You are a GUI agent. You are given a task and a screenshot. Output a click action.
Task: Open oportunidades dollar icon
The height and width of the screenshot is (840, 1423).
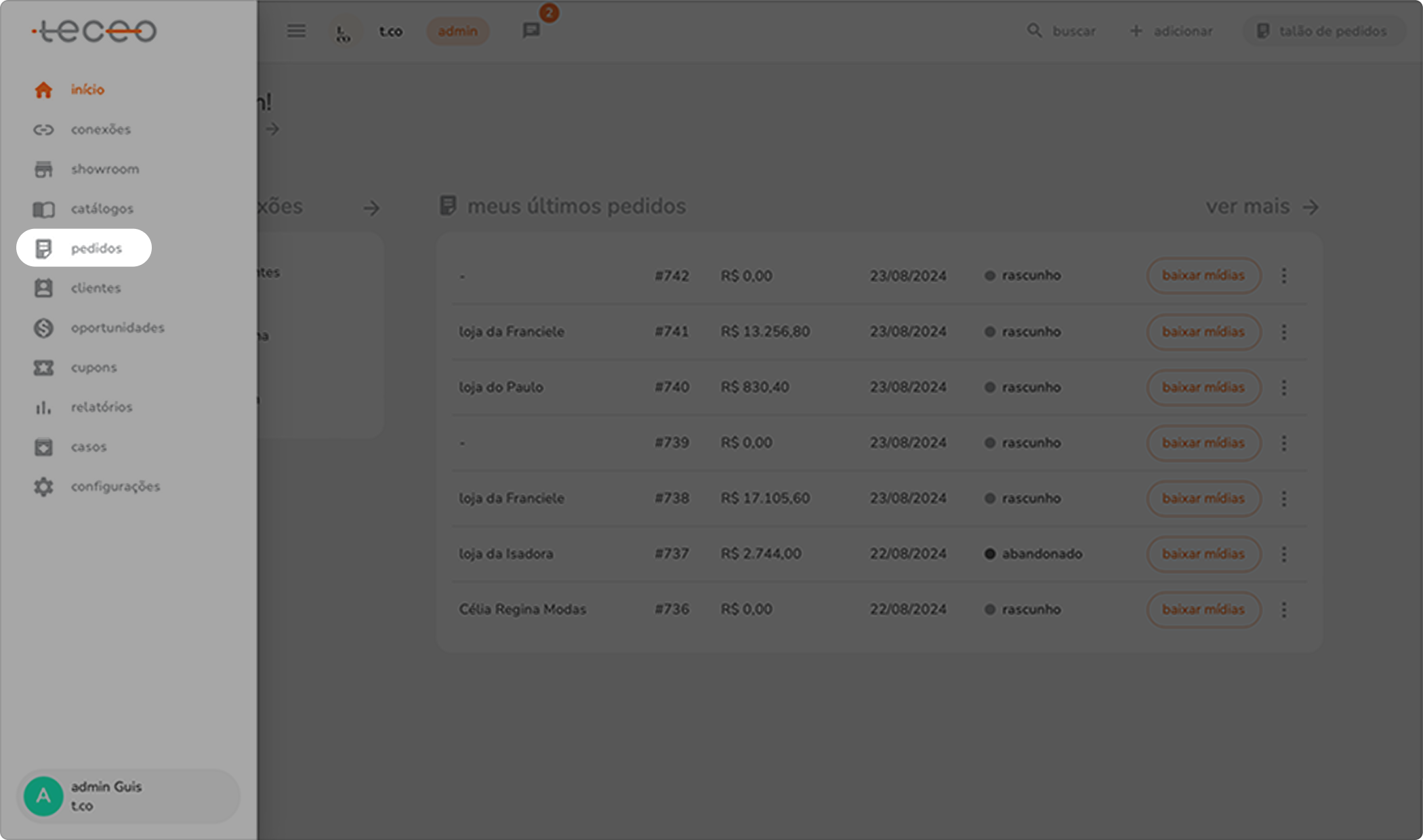[43, 328]
